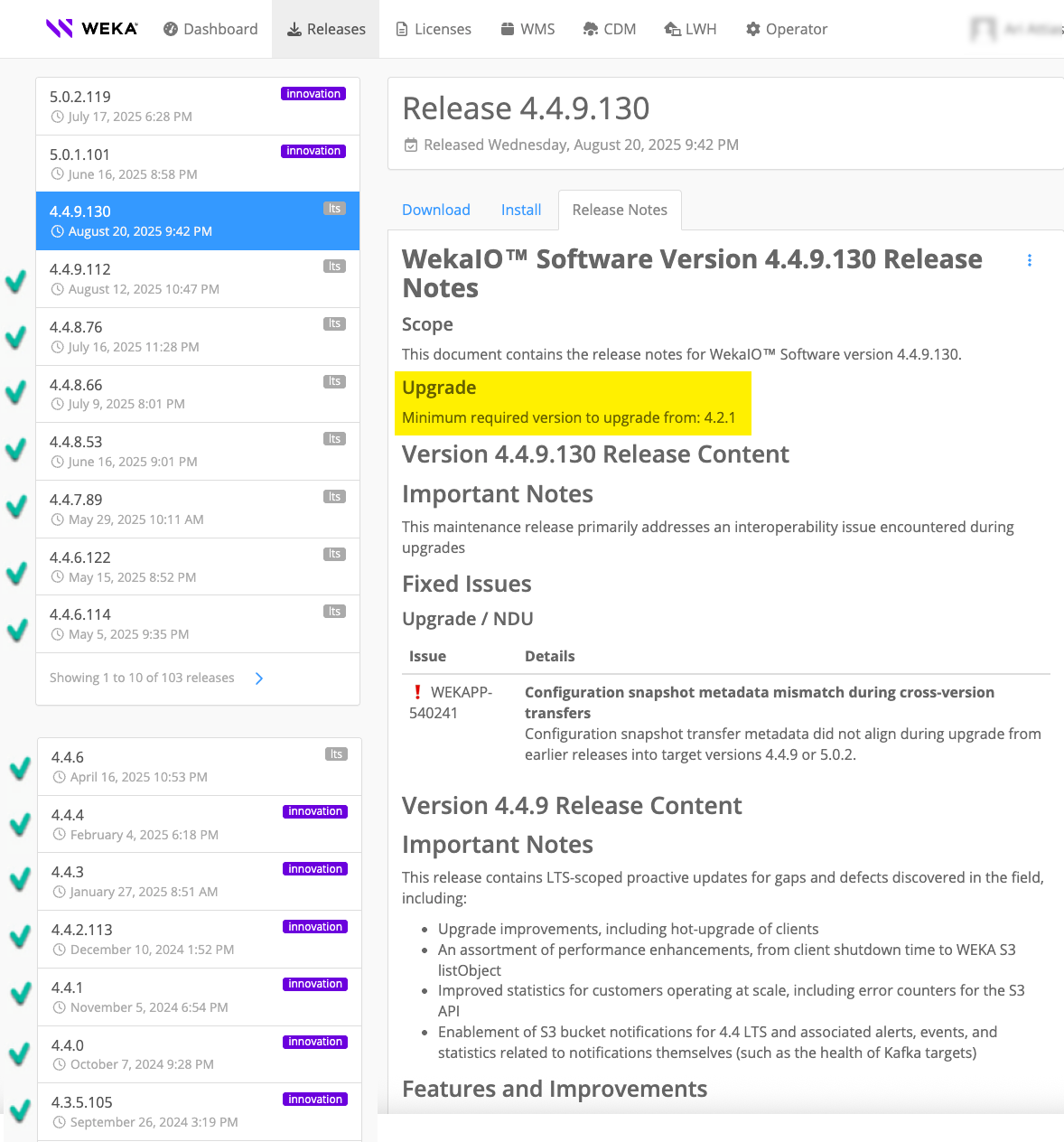1064x1142 pixels.
Task: Click the Licenses document icon
Action: [402, 29]
